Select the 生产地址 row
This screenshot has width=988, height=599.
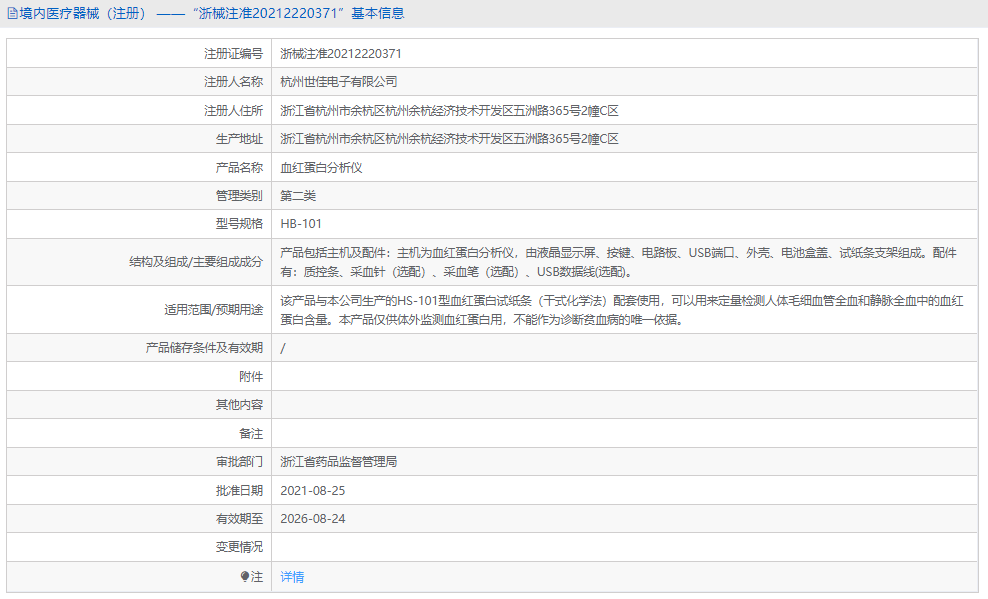coord(450,138)
